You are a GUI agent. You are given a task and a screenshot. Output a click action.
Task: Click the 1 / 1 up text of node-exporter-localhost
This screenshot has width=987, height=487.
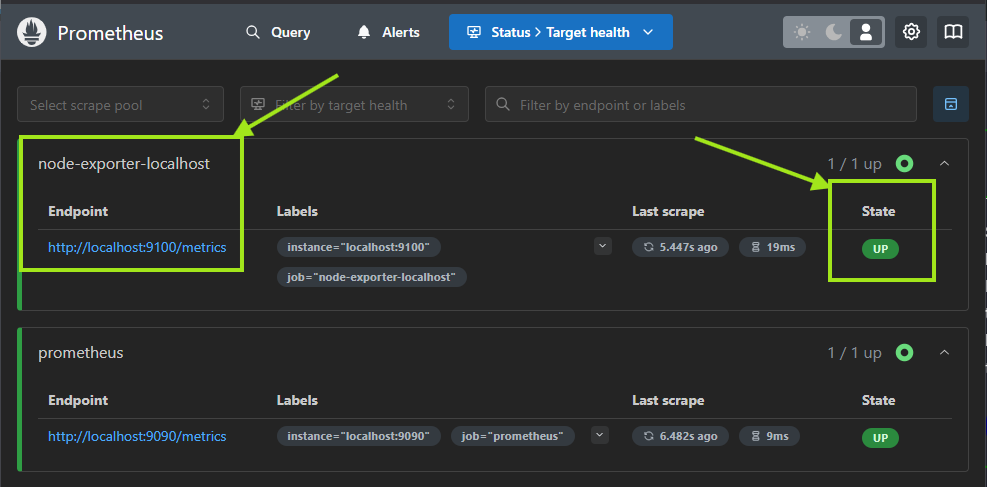[854, 164]
